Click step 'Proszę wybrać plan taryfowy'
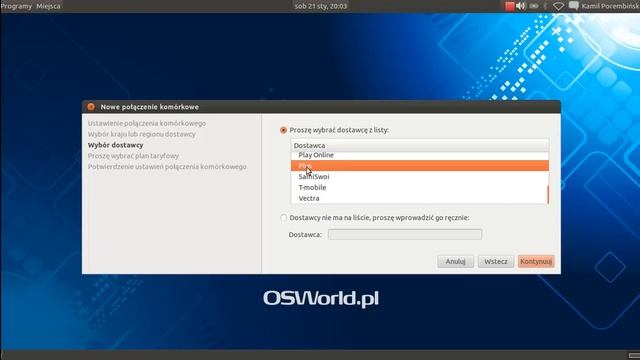The width and height of the screenshot is (640, 360). [x=133, y=156]
